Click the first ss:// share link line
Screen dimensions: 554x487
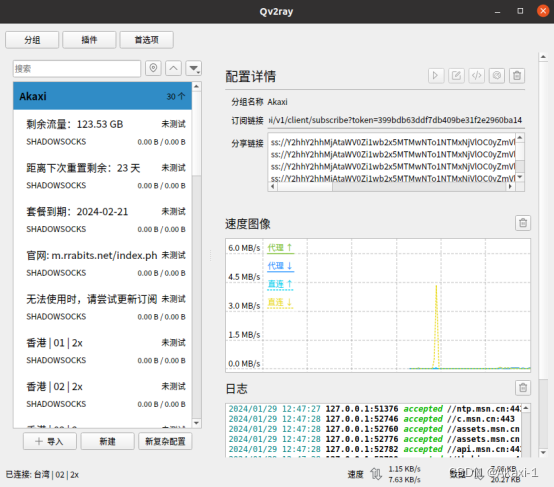click(x=393, y=142)
